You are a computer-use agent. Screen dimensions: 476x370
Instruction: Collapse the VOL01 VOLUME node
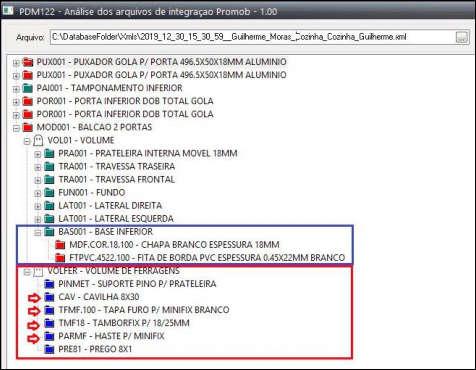[x=27, y=141]
